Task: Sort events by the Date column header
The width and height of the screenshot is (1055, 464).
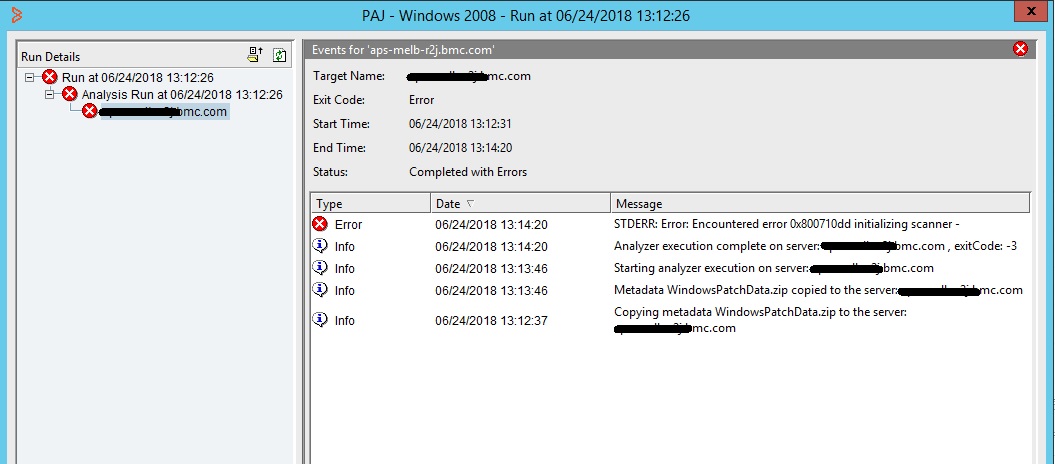Action: pos(520,204)
